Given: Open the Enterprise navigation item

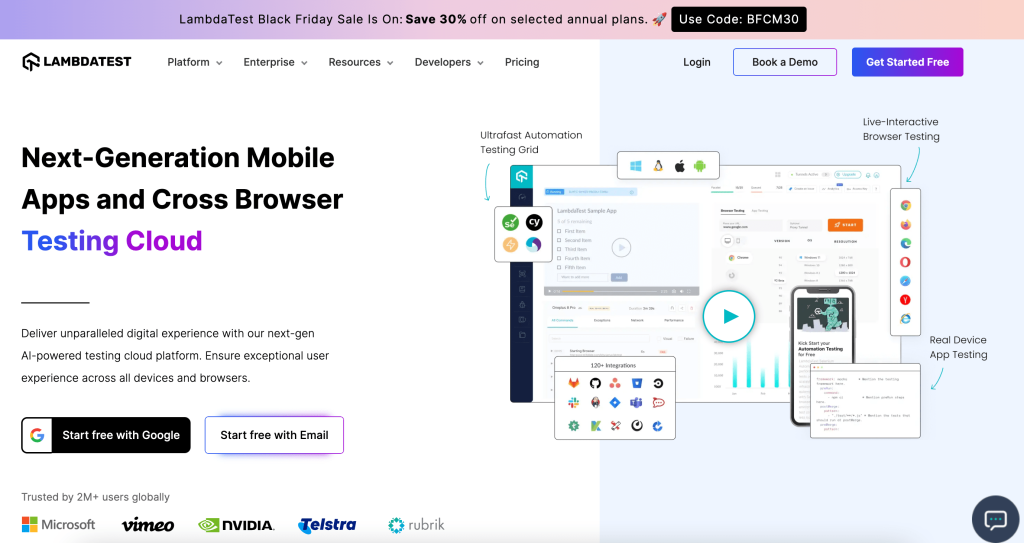Looking at the screenshot, I should 269,62.
